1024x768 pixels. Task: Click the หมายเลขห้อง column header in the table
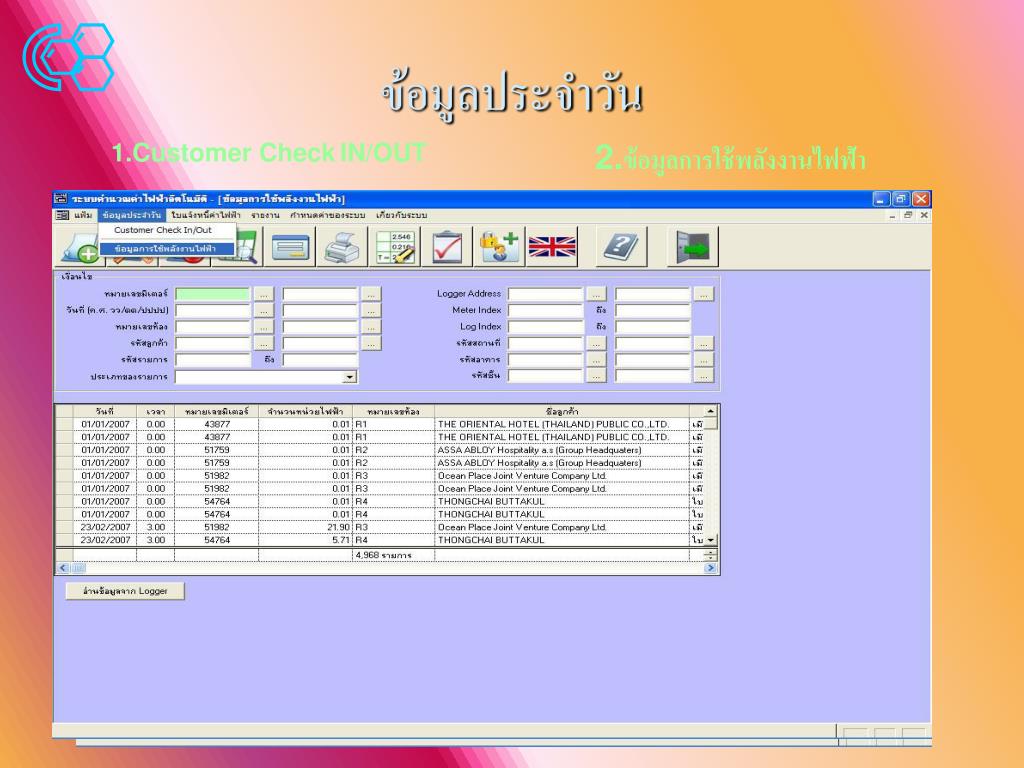pos(393,411)
